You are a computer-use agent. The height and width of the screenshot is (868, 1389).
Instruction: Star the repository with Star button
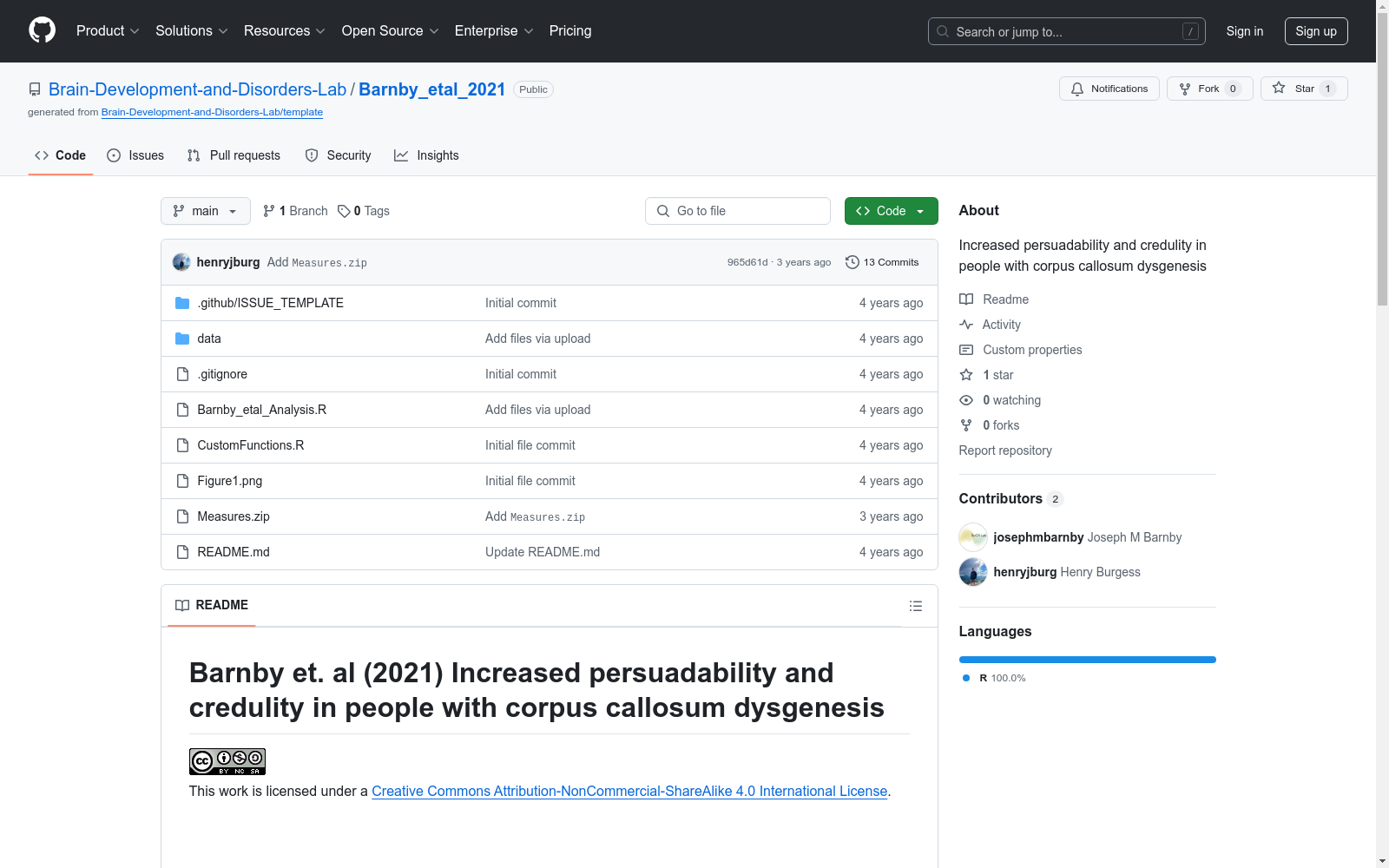click(x=1304, y=89)
